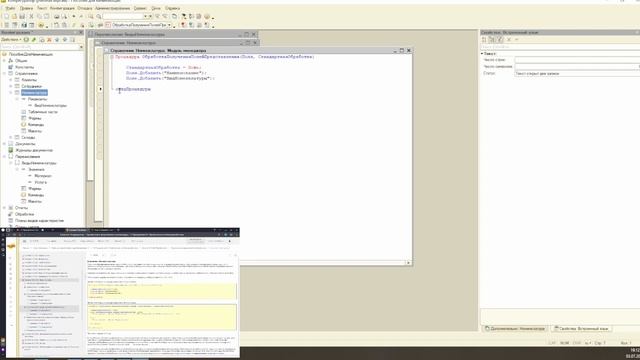The width and height of the screenshot is (640, 360).
Task: Toggle by-categories view in properties panel
Action: 492,39
